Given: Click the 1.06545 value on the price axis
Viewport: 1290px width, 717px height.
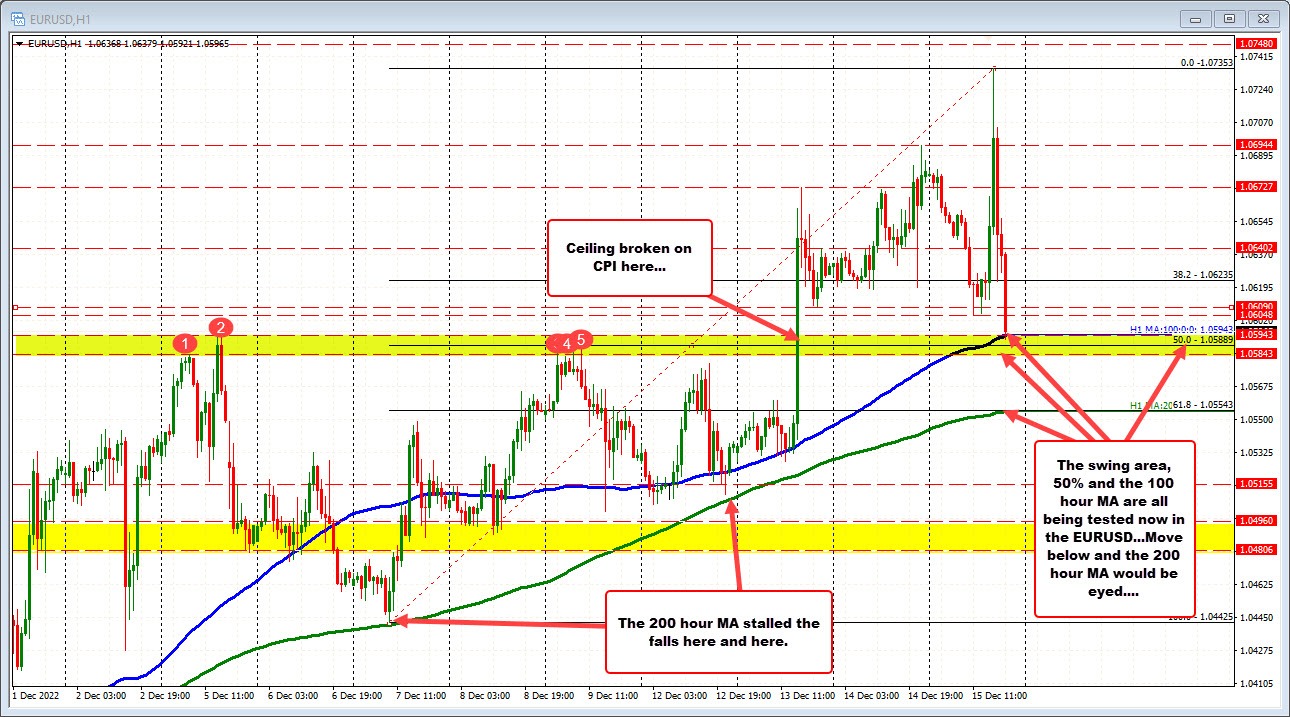Looking at the screenshot, I should coord(1255,221).
